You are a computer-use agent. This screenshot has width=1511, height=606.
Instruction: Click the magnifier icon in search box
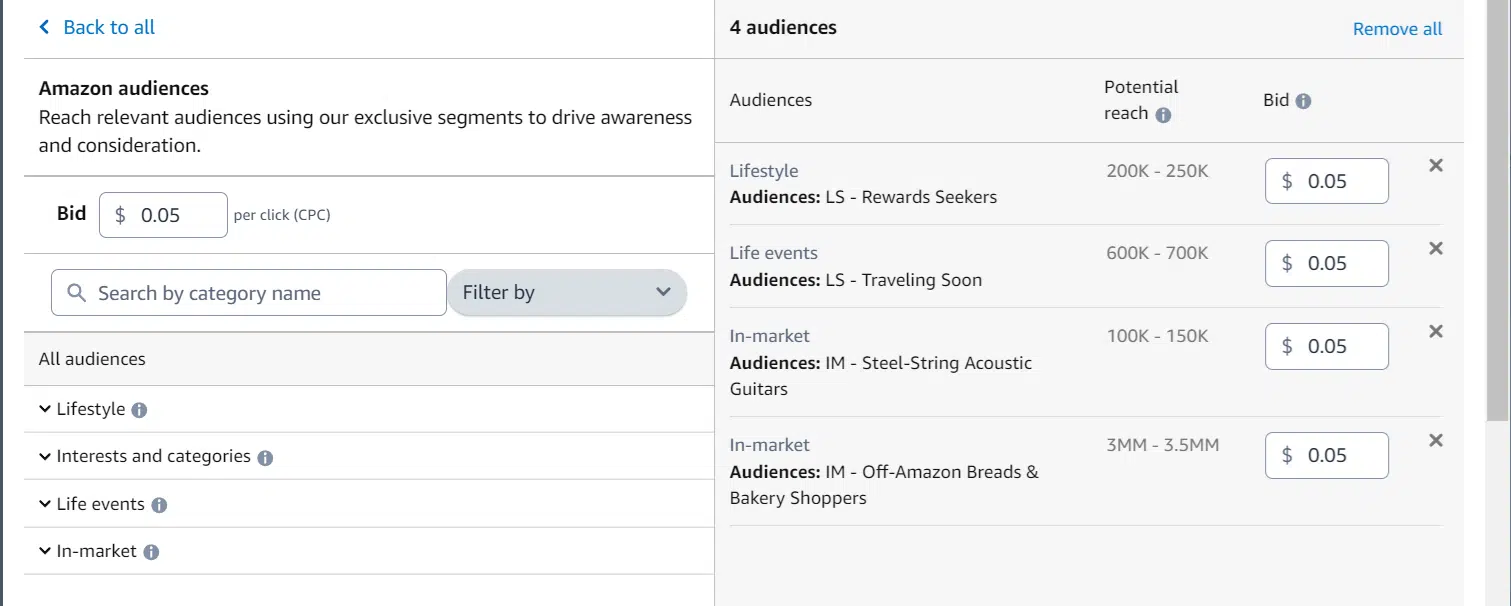77,293
